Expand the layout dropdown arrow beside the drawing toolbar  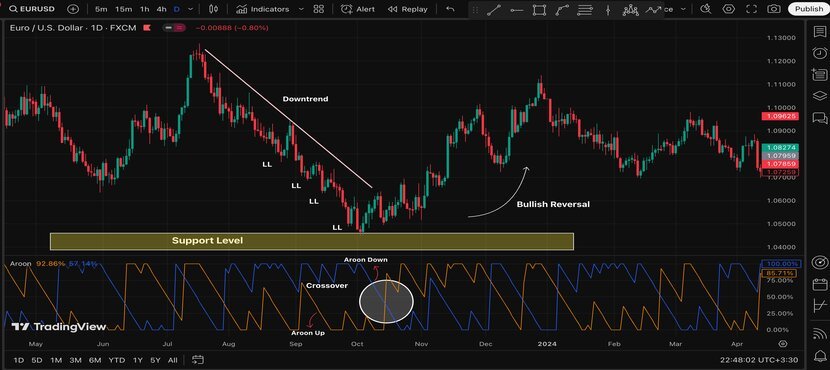683,9
